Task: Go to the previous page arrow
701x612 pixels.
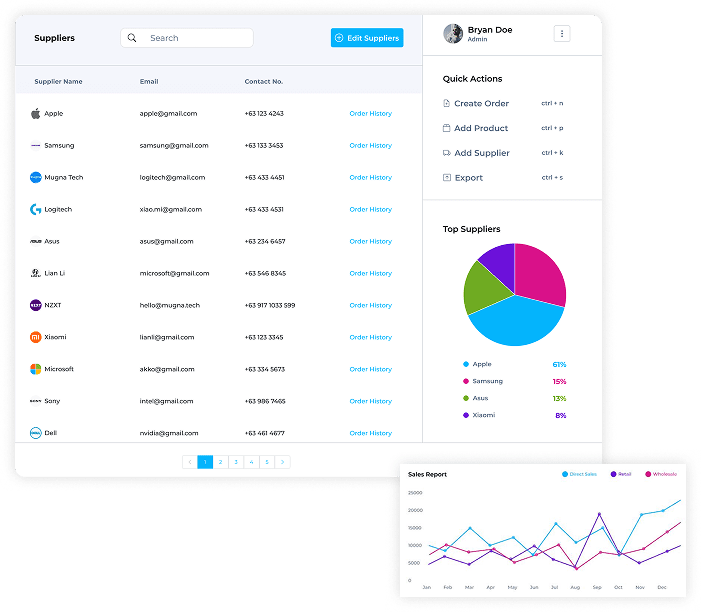Action: coord(189,462)
